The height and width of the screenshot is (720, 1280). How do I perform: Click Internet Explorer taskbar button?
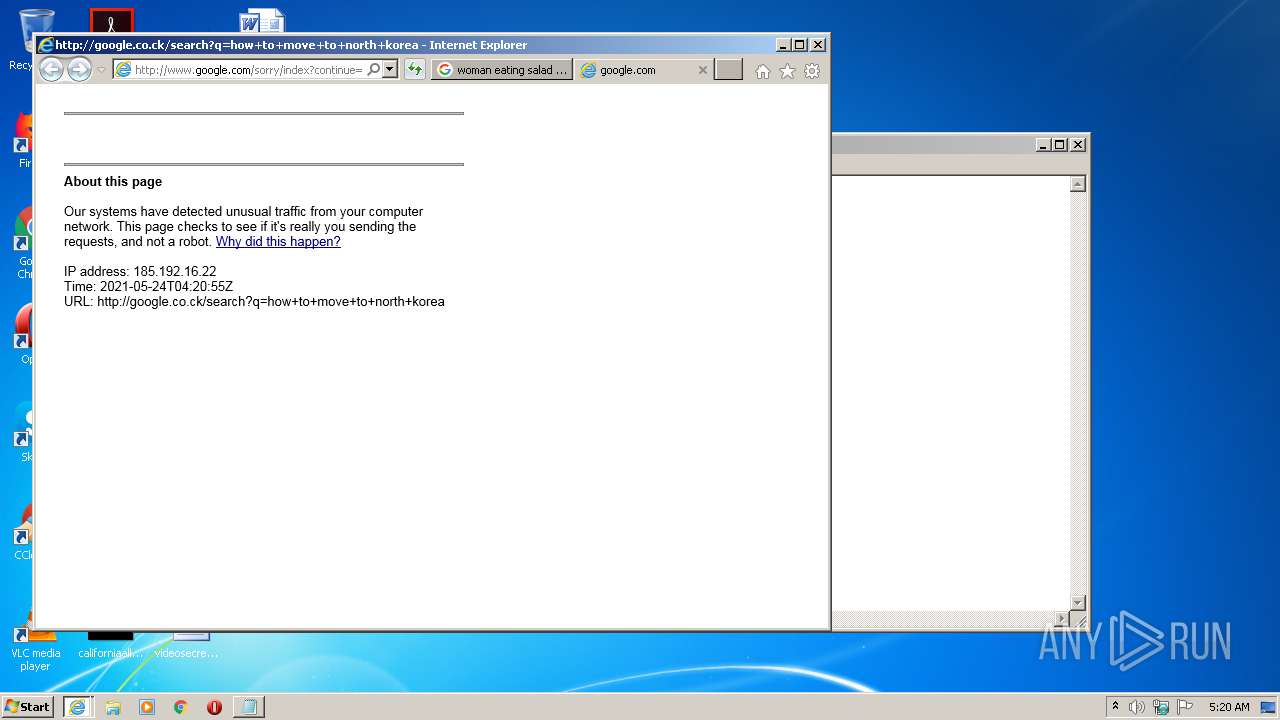point(77,707)
